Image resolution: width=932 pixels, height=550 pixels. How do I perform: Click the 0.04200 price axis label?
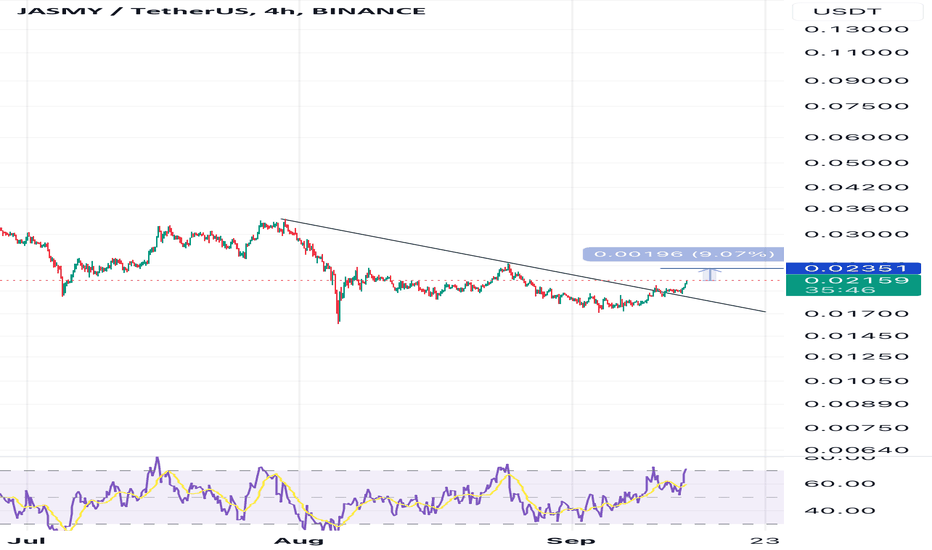click(857, 187)
